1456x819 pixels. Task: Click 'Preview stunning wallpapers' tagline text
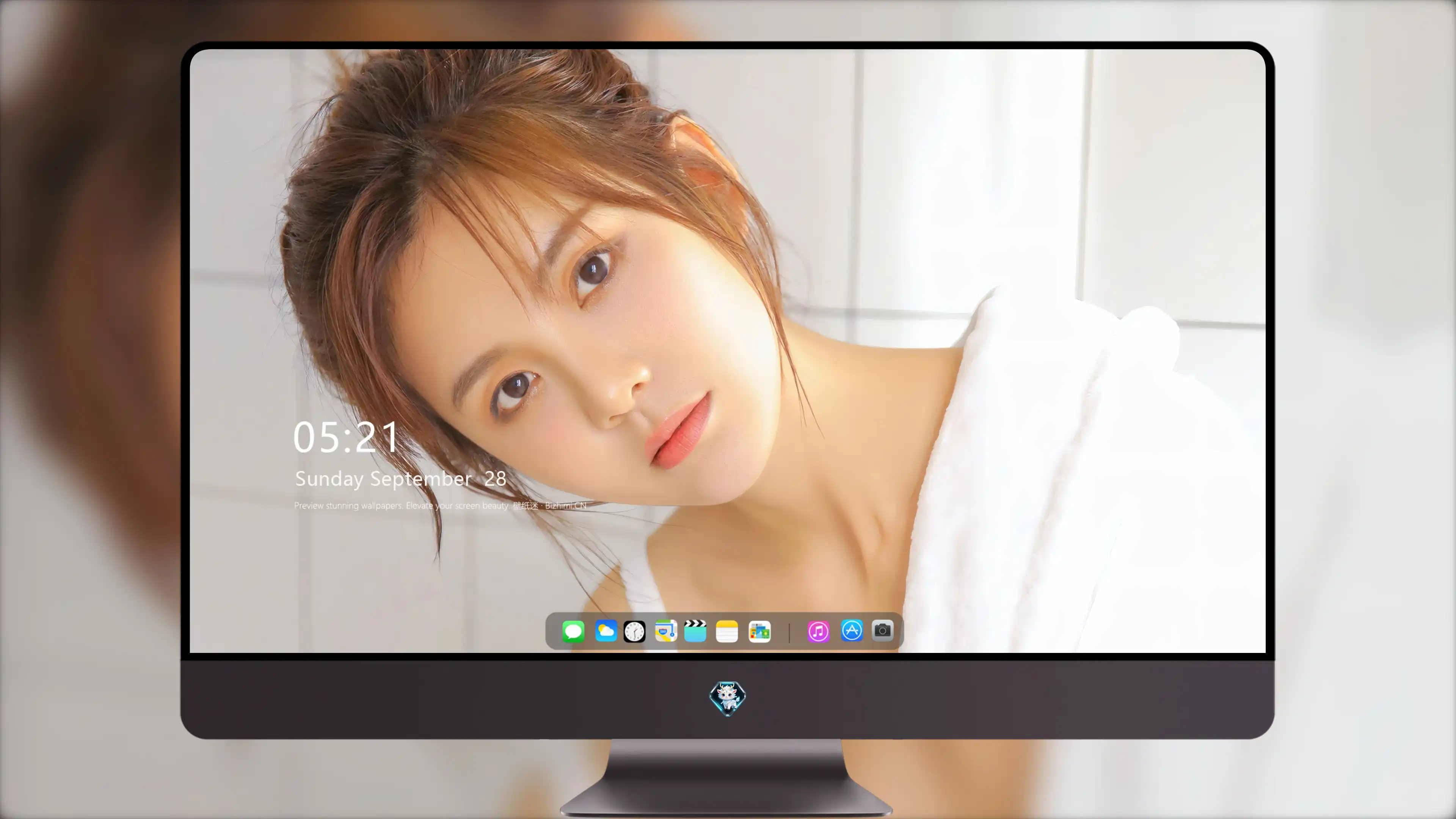[x=440, y=505]
